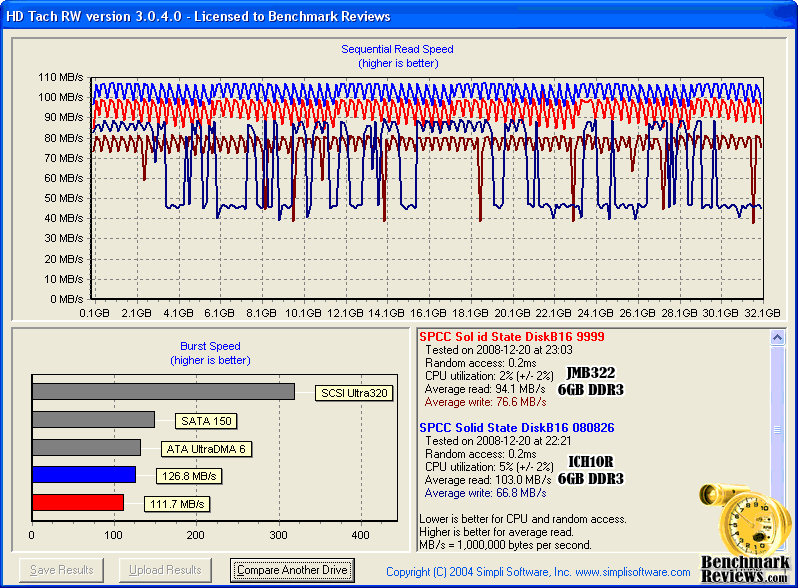This screenshot has height=588, width=798.
Task: Click the HD Tach RW title bar
Action: 399,16
